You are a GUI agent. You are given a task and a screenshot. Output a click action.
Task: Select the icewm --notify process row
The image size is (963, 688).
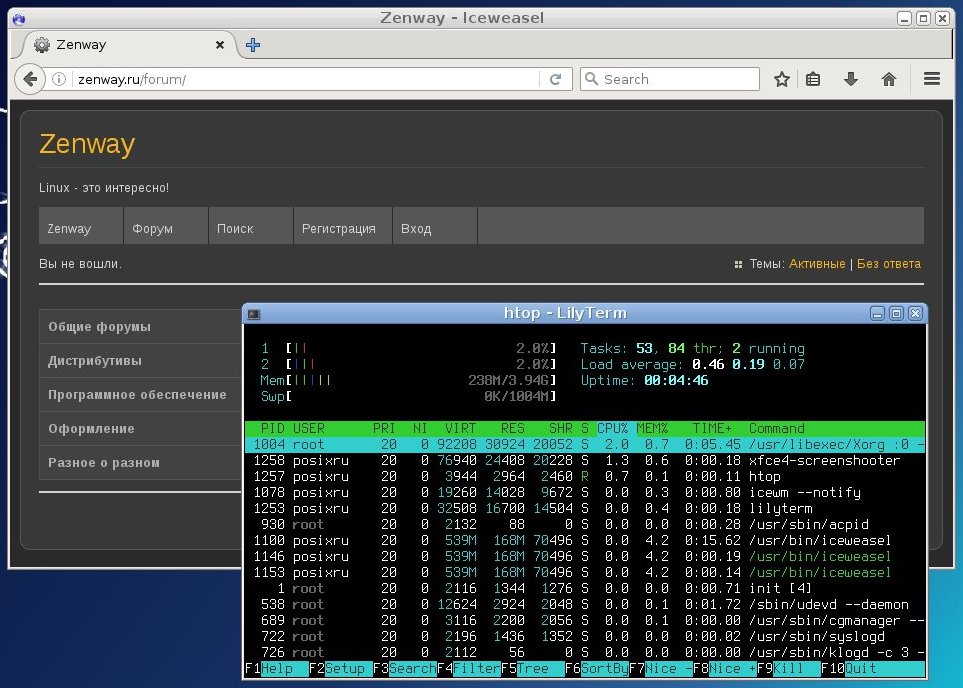(585, 492)
